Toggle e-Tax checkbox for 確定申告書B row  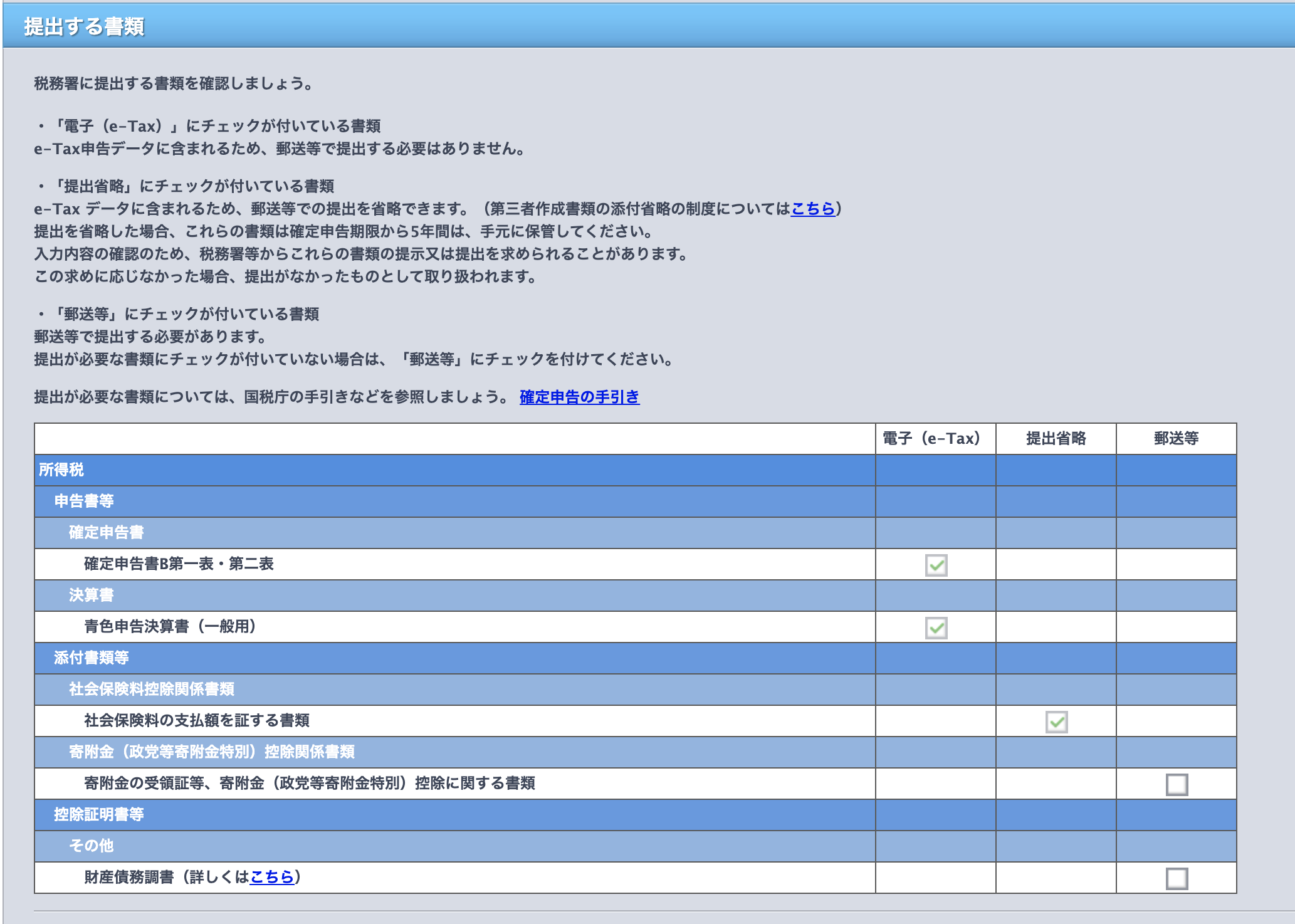[x=936, y=565]
